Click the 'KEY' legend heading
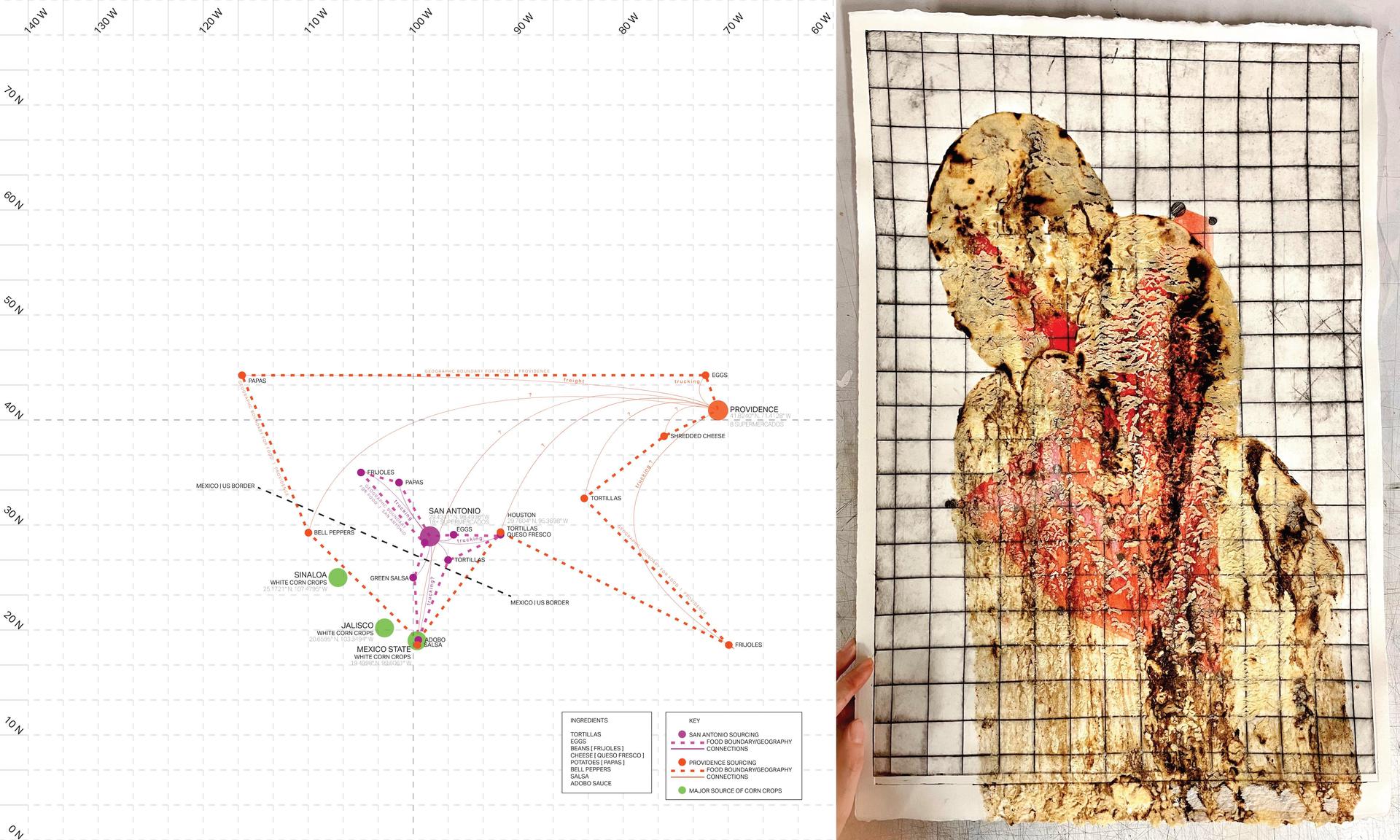The width and height of the screenshot is (1400, 840). point(694,720)
